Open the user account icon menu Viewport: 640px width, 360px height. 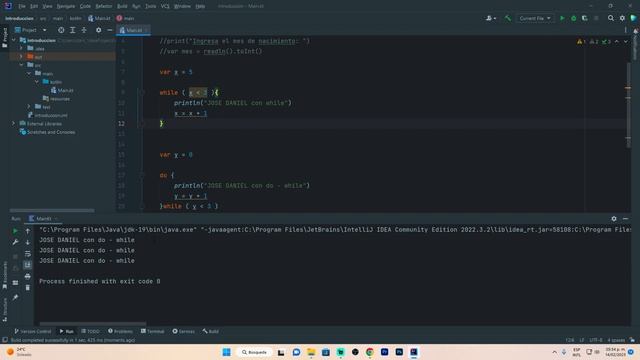[491, 18]
